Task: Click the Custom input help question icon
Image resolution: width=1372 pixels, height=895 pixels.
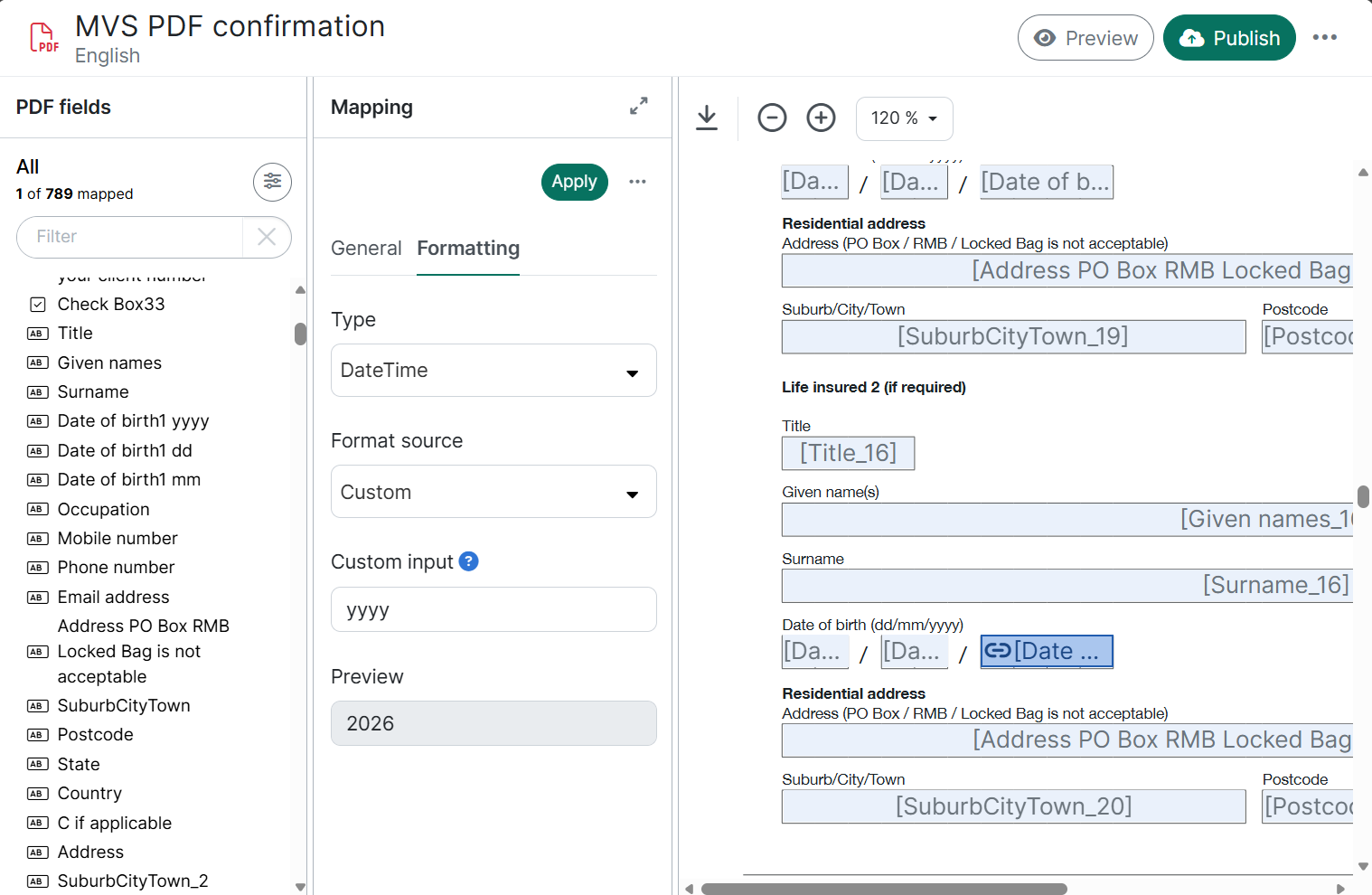Action: point(468,561)
